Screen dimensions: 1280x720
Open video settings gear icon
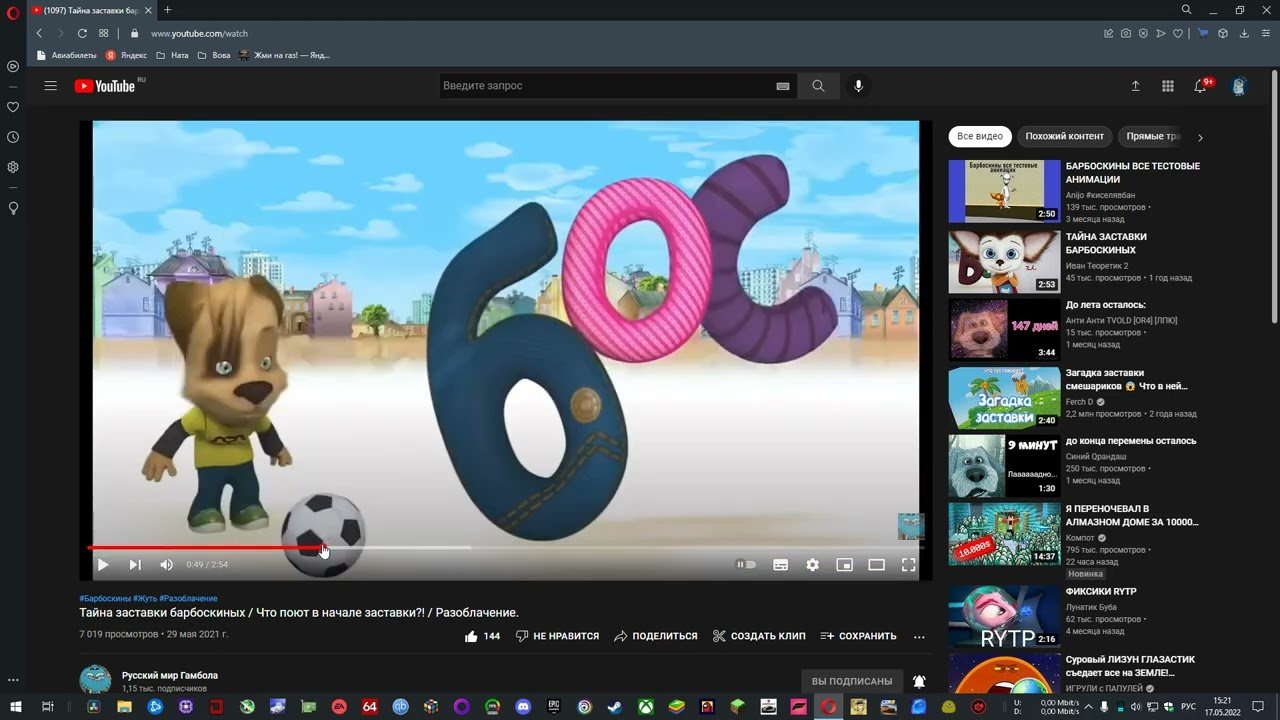812,565
